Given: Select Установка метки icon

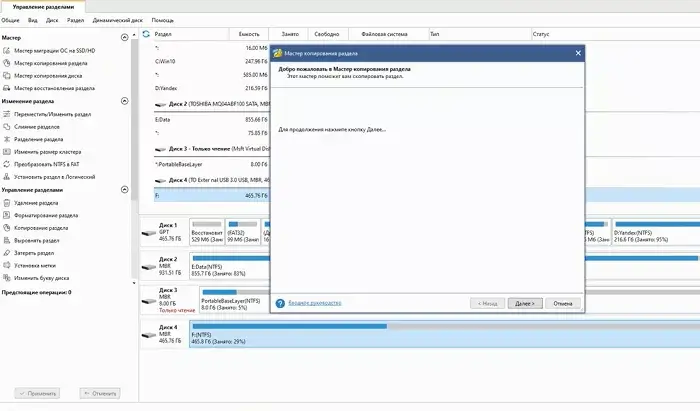Looking at the screenshot, I should (x=7, y=266).
